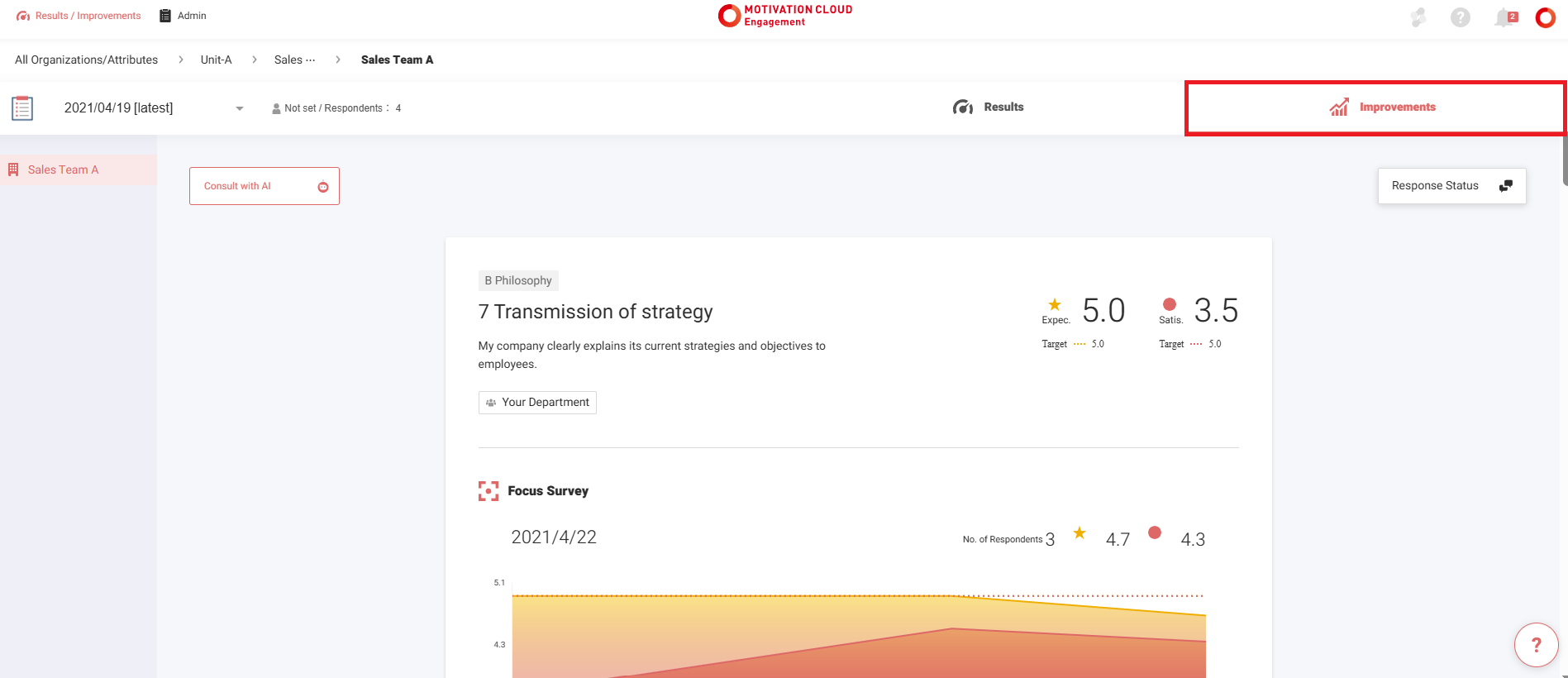
Task: Open the survey date dropdown arrow
Action: point(240,108)
